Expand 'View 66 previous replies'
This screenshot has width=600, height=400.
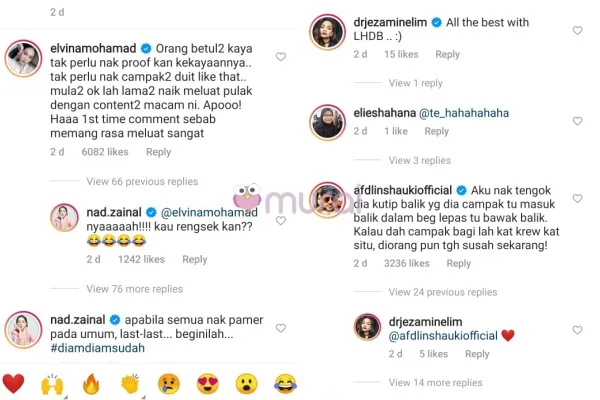coord(142,181)
